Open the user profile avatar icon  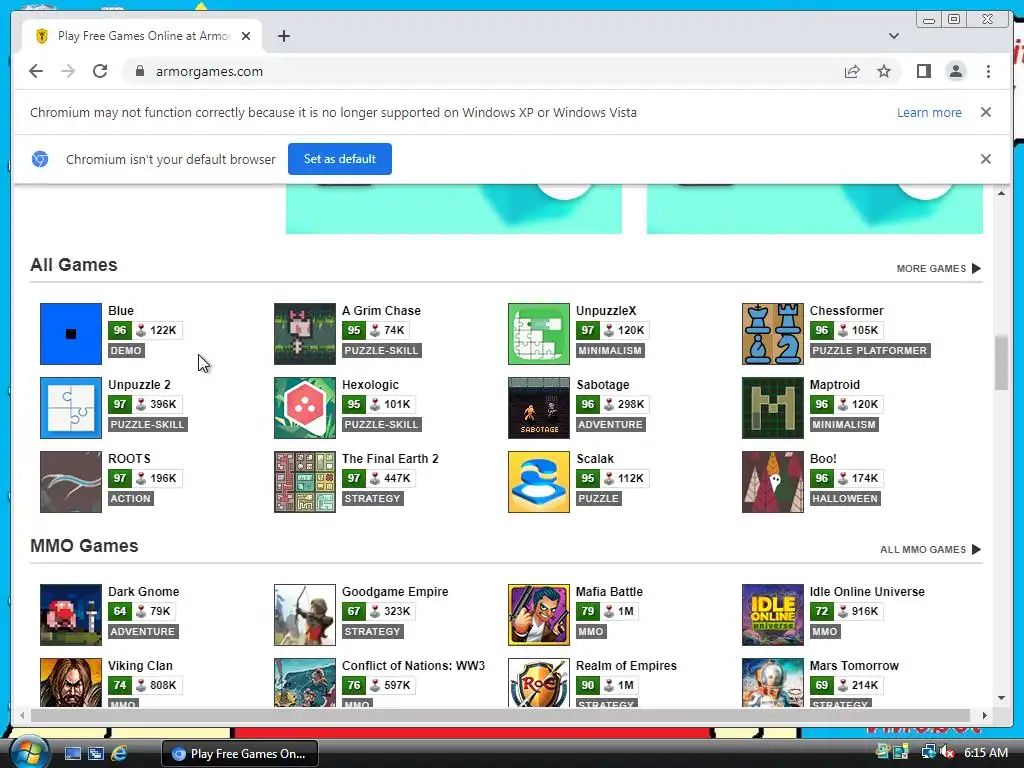pos(955,71)
